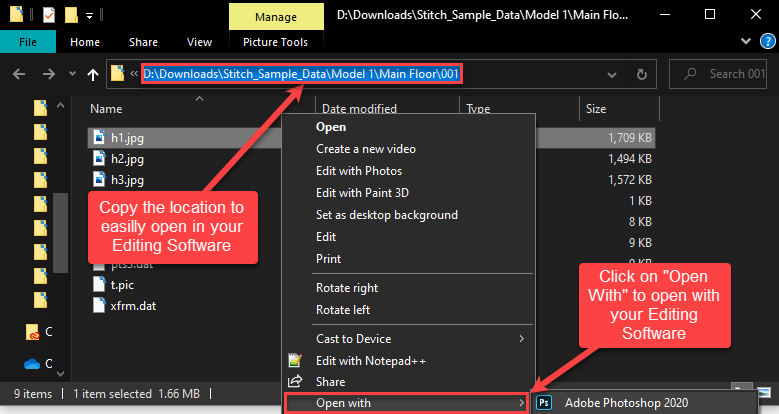Viewport: 779px width, 414px height.
Task: Switch to the View ribbon tab
Action: 199,42
